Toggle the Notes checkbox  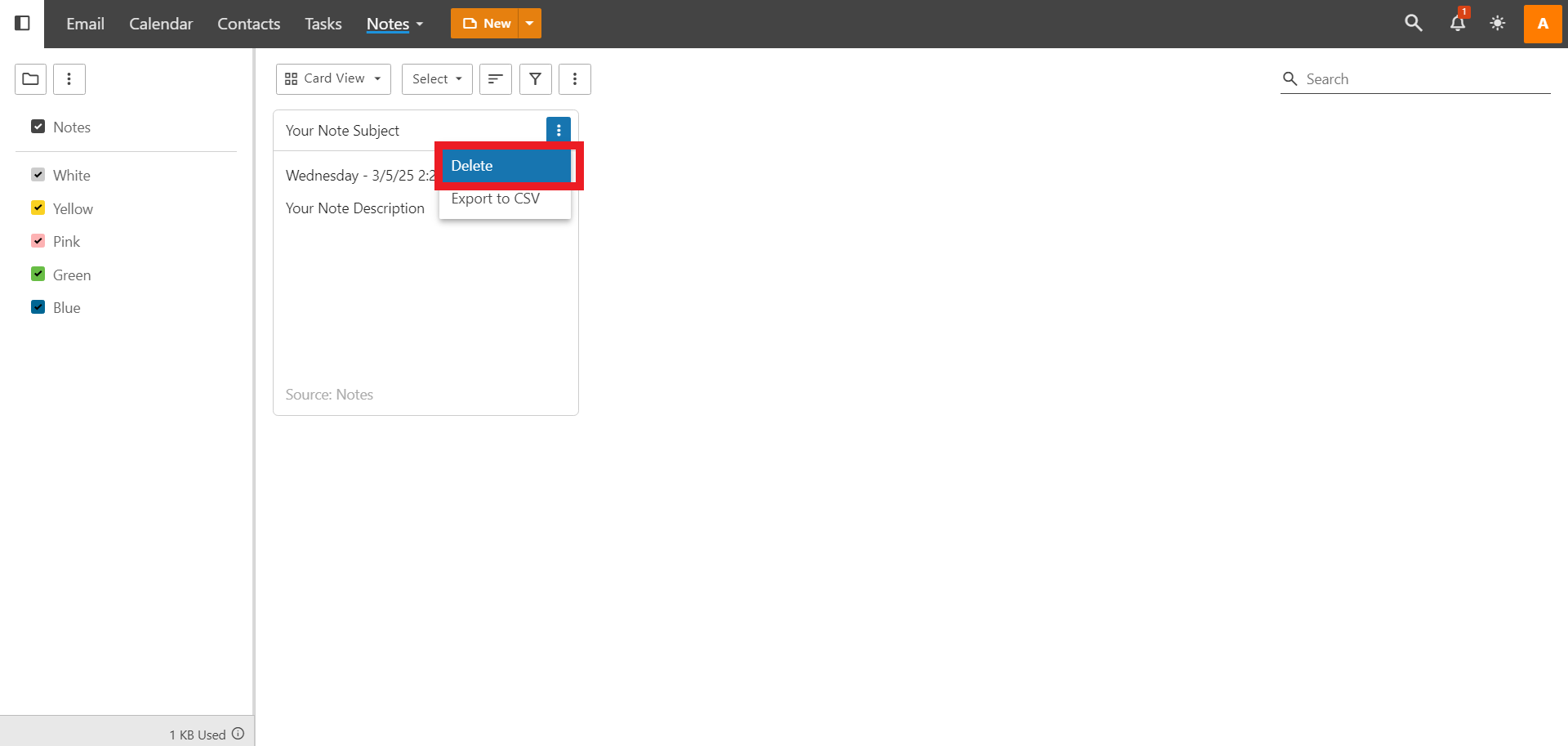[x=38, y=127]
